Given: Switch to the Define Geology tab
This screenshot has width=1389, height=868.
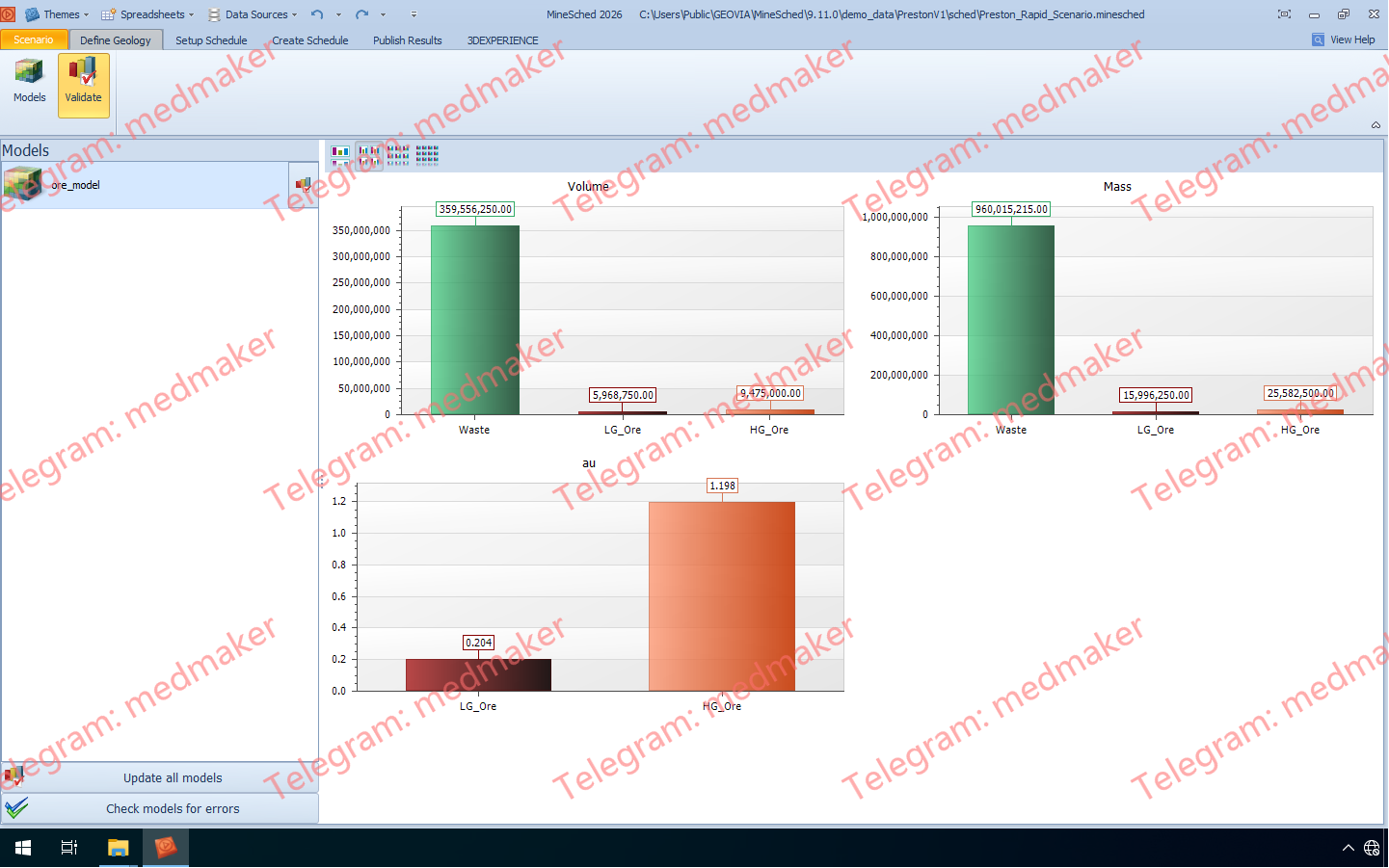Looking at the screenshot, I should [x=116, y=39].
